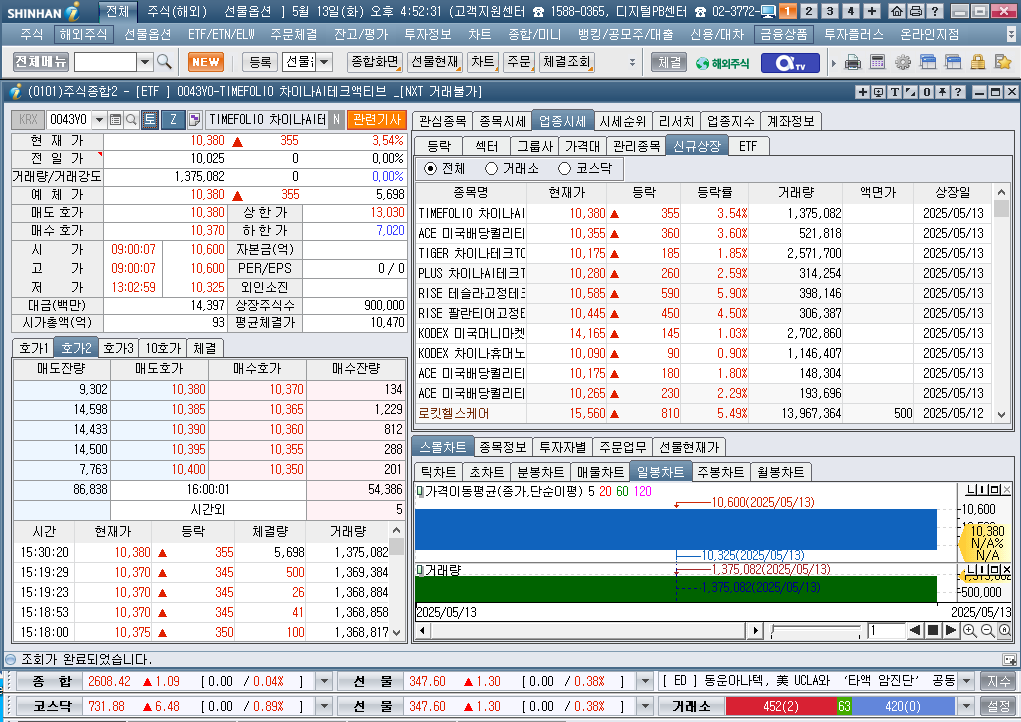
Task: Toggle the moving average indicator checkbox
Action: click(x=420, y=491)
